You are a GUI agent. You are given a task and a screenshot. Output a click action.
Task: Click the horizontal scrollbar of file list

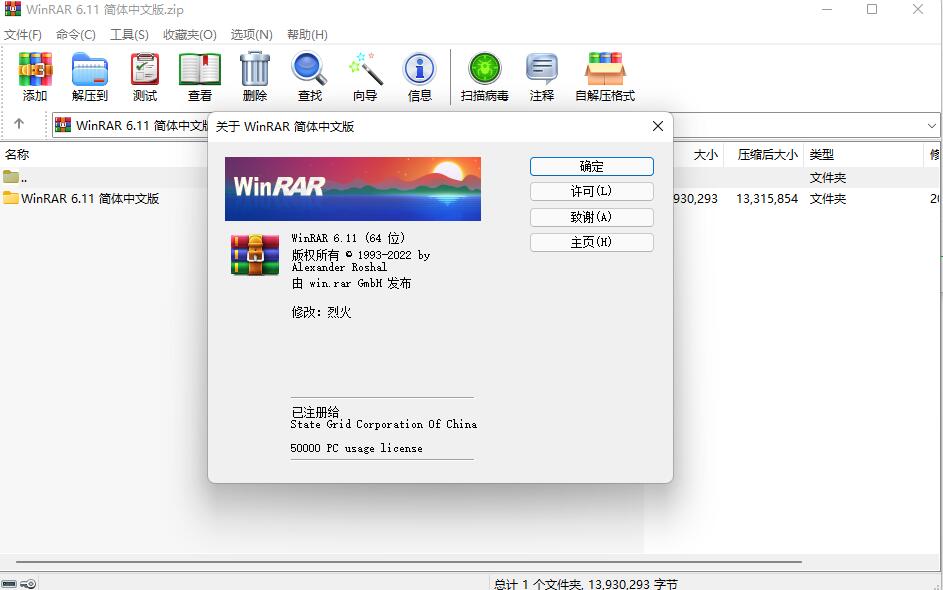(409, 562)
